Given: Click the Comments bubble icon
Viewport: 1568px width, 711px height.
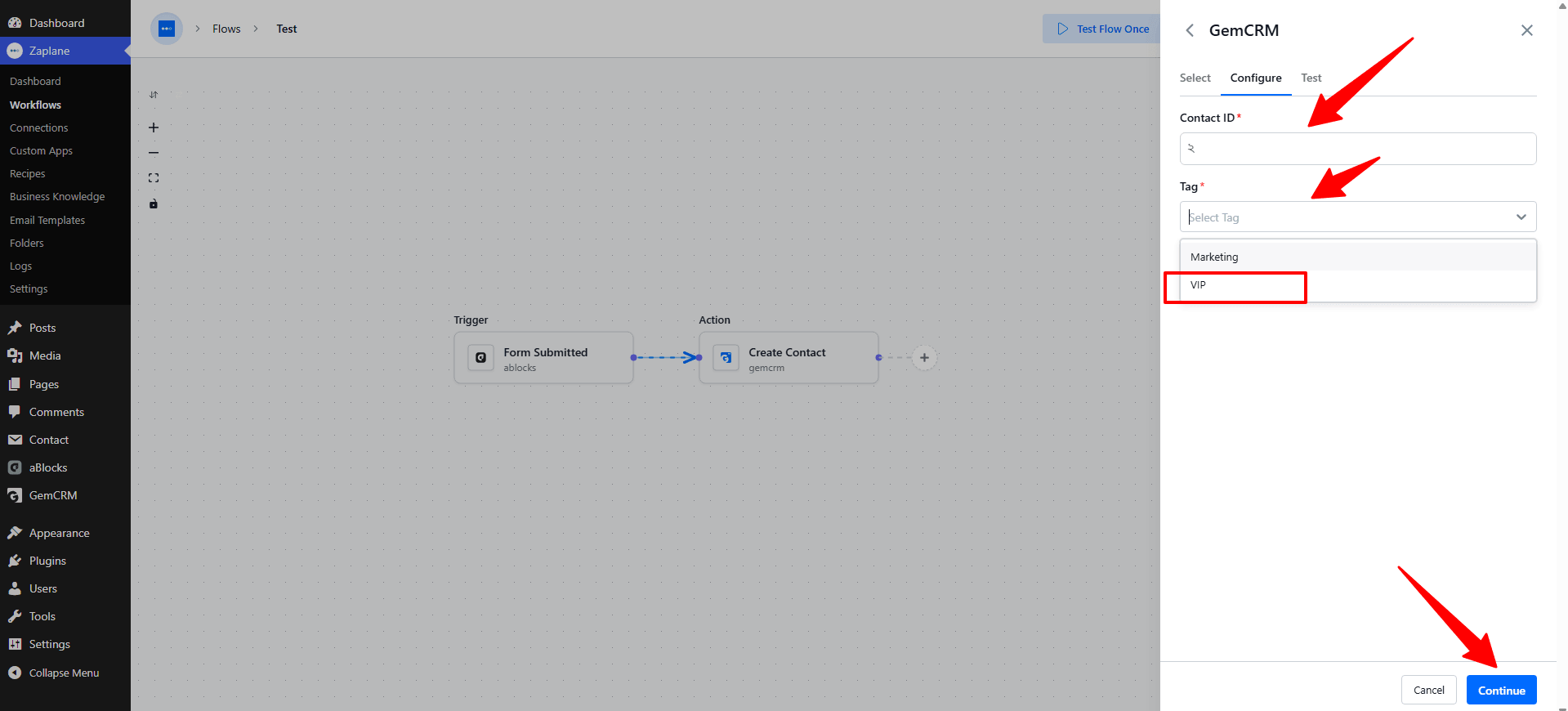Looking at the screenshot, I should pyautogui.click(x=15, y=412).
